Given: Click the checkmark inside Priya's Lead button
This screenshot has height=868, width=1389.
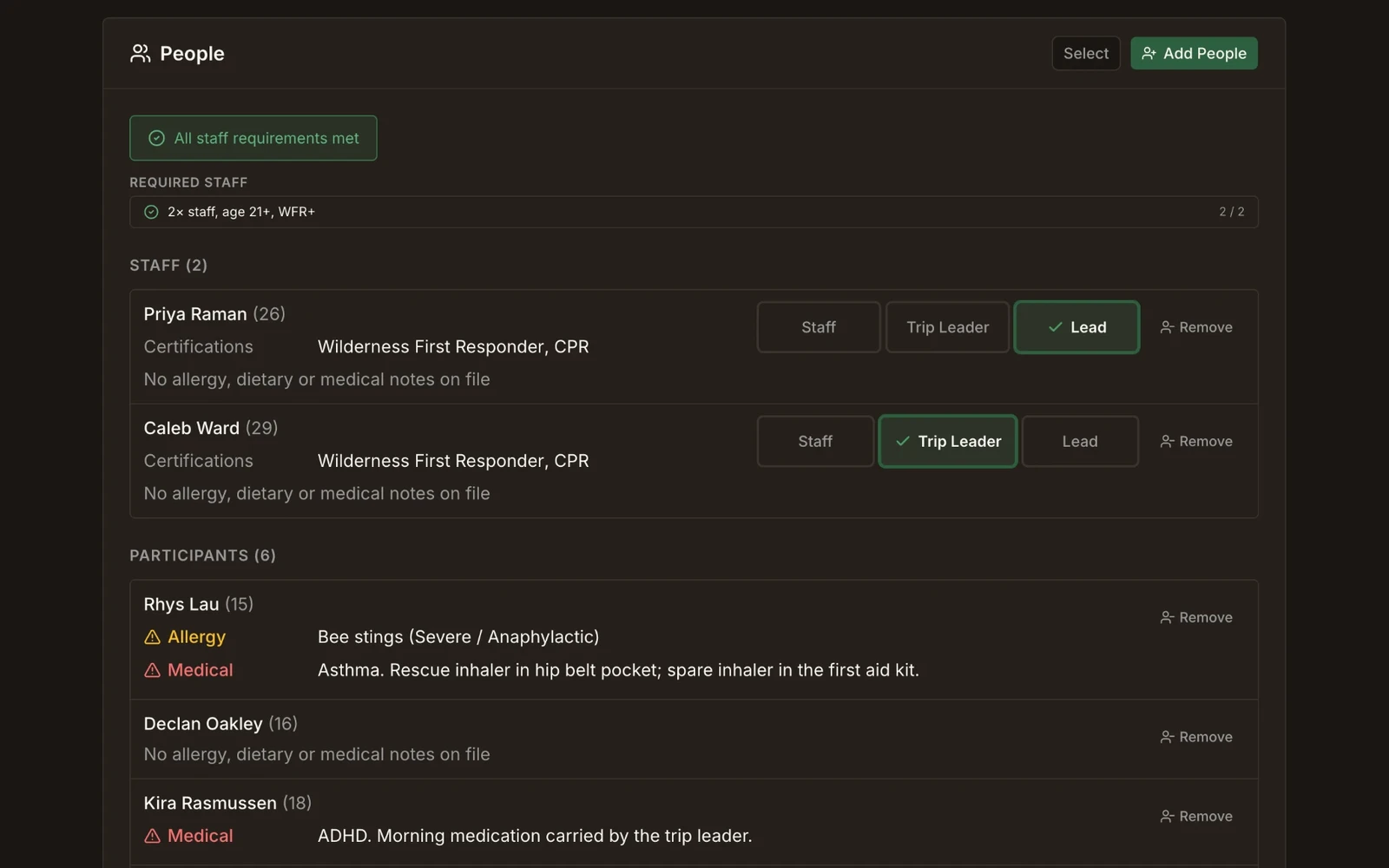Looking at the screenshot, I should [1055, 327].
